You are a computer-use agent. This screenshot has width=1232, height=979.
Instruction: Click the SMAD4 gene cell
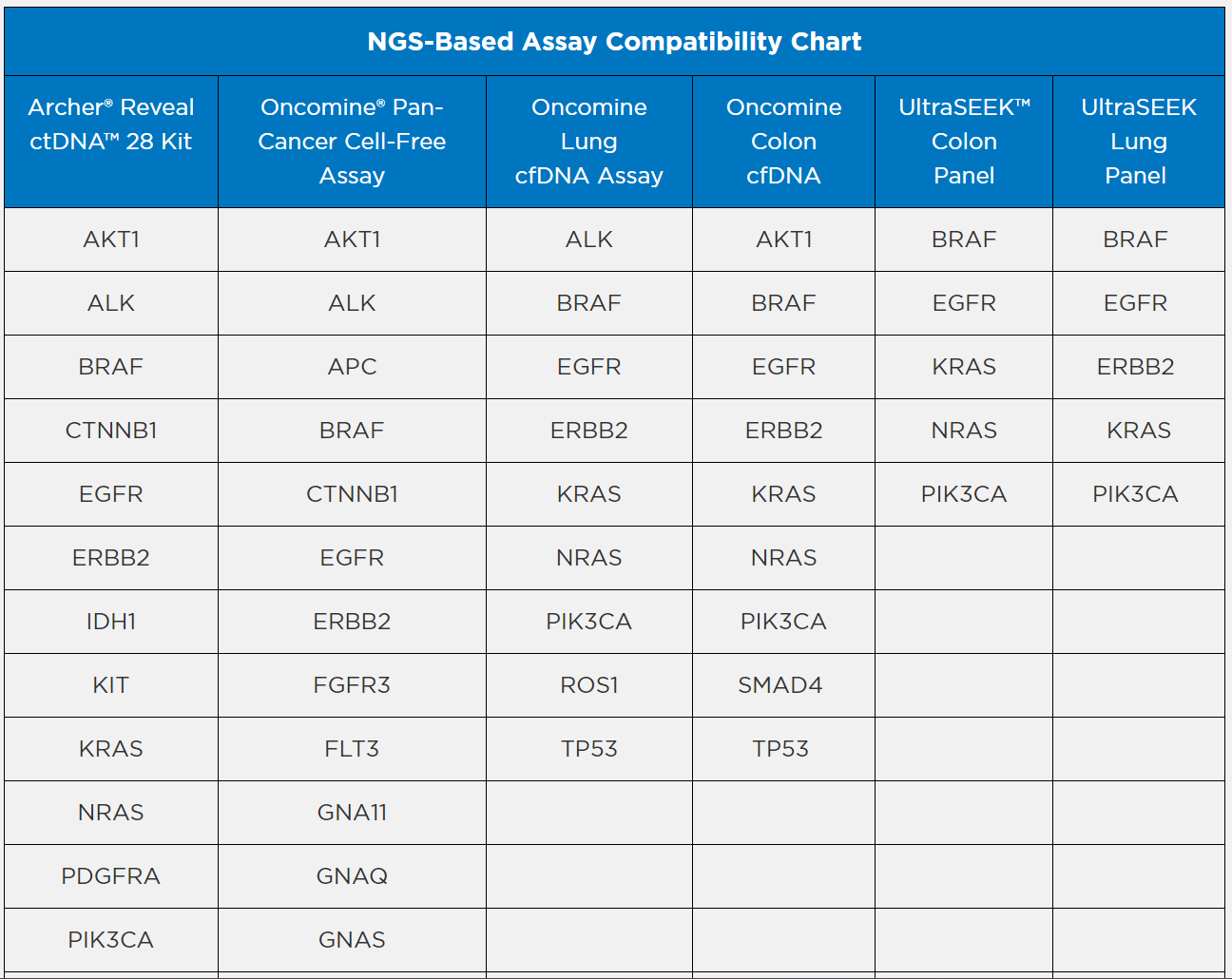click(780, 685)
